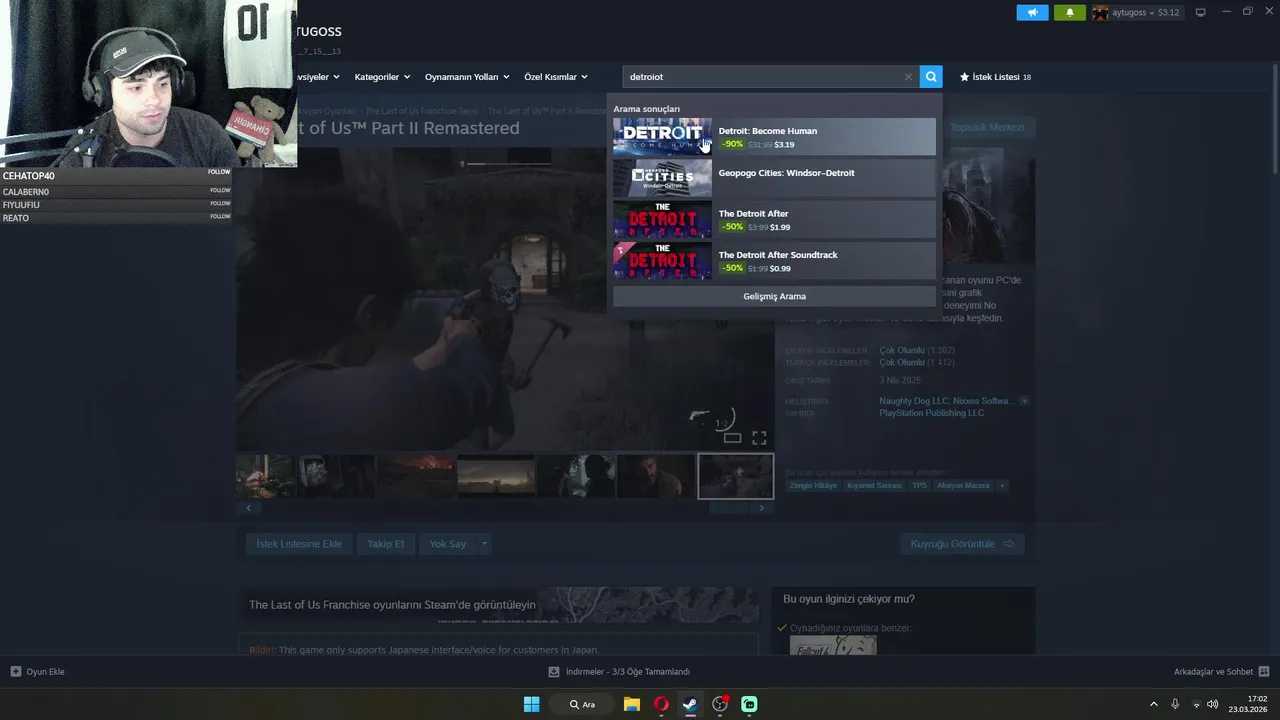Open the clock and date 17:02
The height and width of the screenshot is (720, 1280).
1249,704
